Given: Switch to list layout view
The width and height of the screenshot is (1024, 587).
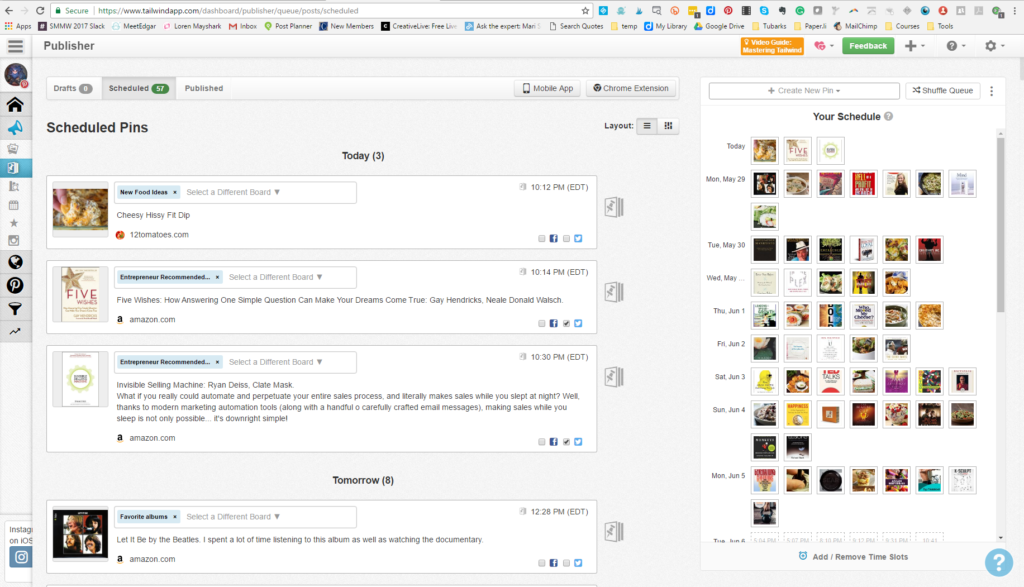Looking at the screenshot, I should pos(647,126).
